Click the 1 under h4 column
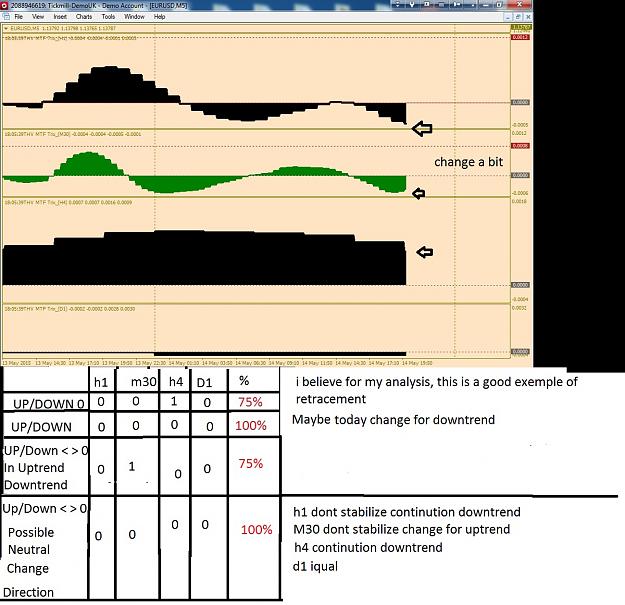625x605 pixels. point(174,401)
